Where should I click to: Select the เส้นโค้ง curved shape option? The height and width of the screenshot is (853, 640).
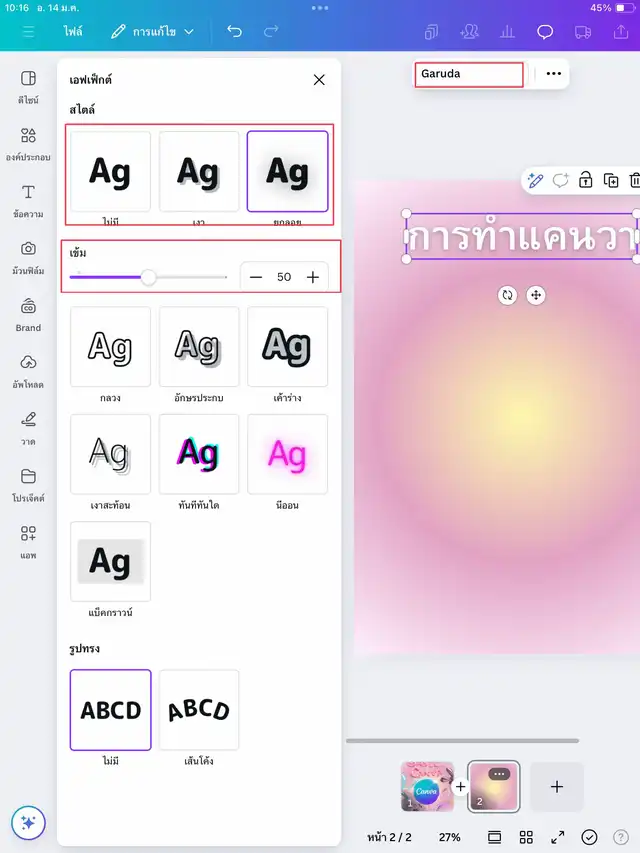199,710
